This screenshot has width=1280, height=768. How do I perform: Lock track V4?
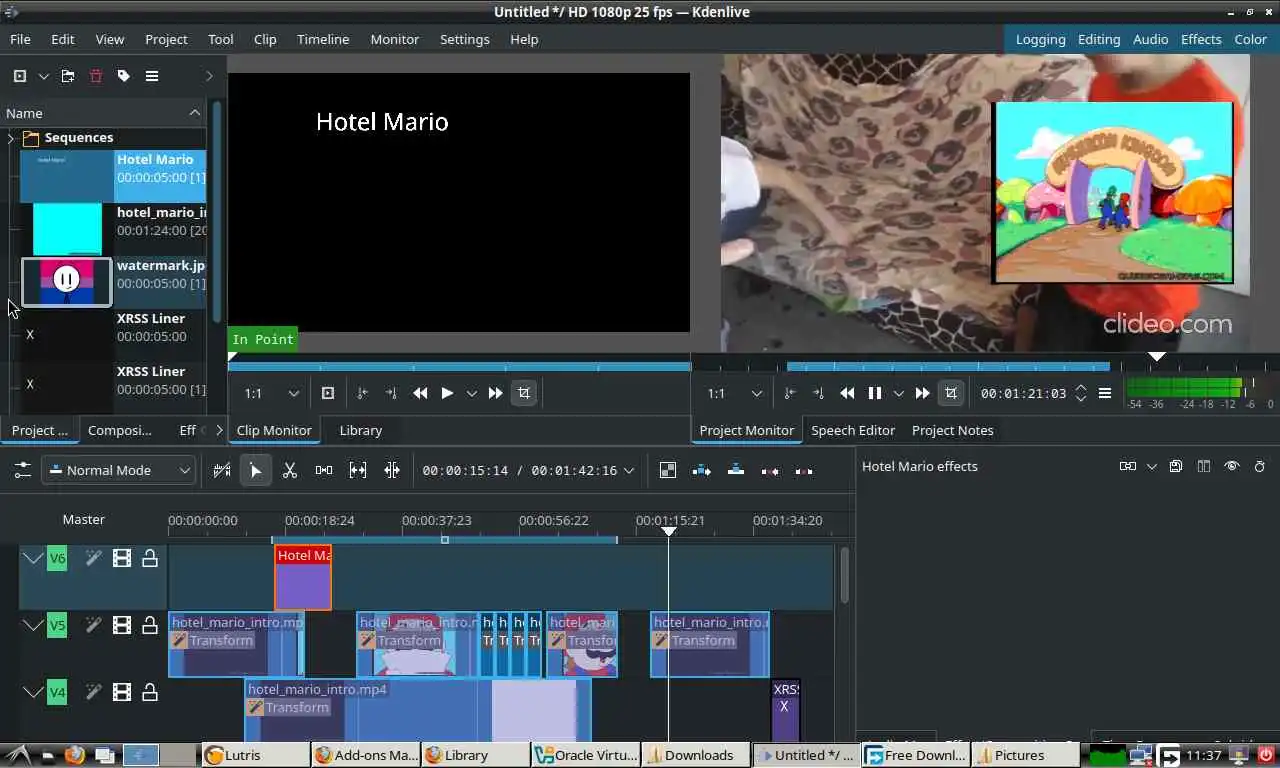coord(150,691)
